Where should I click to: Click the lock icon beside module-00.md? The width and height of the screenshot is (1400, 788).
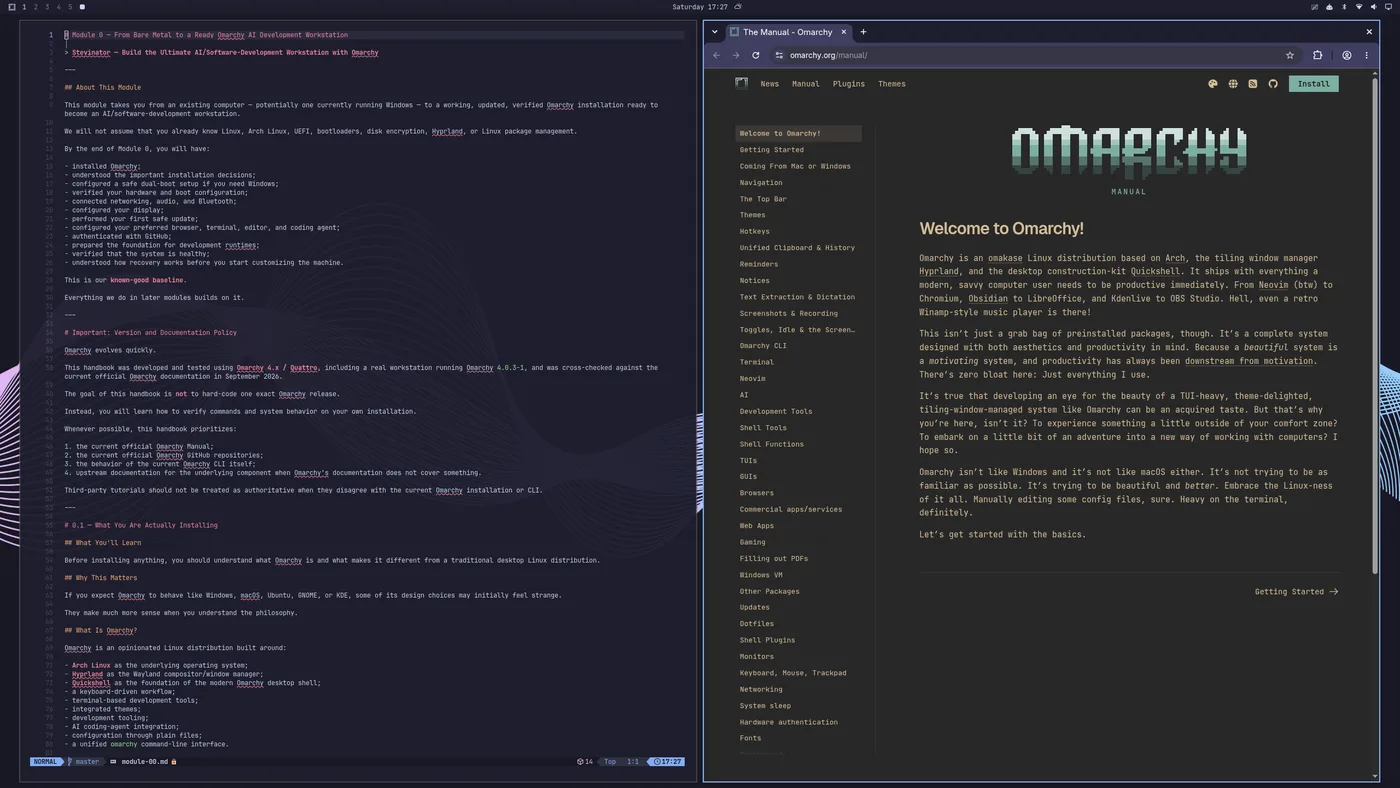point(174,762)
